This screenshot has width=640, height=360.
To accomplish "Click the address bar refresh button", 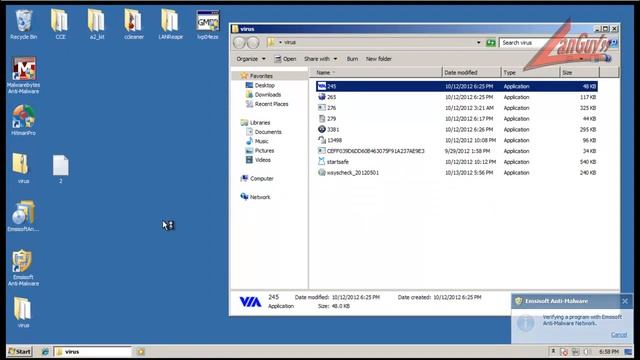I will tap(491, 42).
